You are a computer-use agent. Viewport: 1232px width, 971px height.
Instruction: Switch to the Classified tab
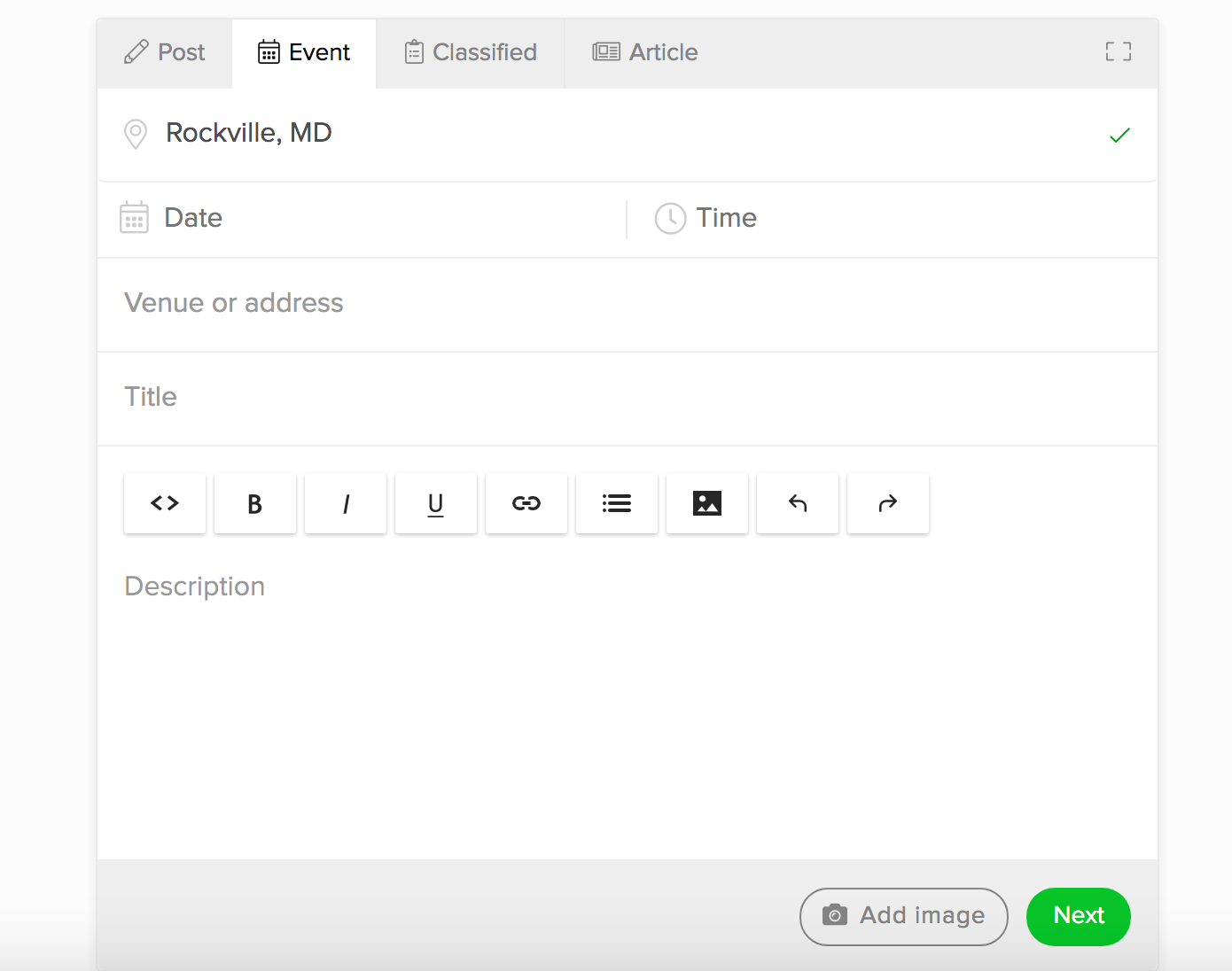[471, 53]
